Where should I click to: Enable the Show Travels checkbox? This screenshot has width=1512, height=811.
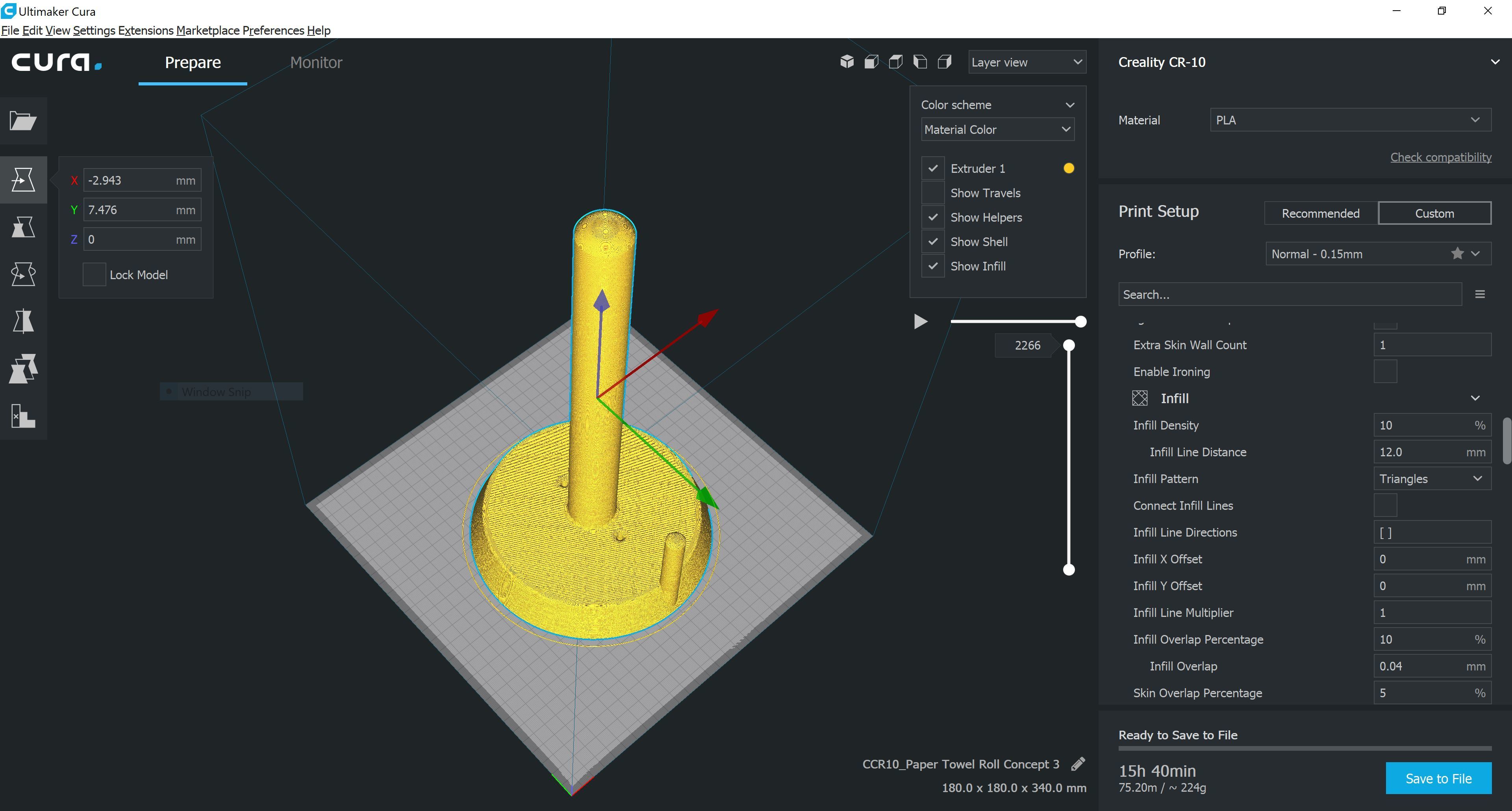[933, 193]
